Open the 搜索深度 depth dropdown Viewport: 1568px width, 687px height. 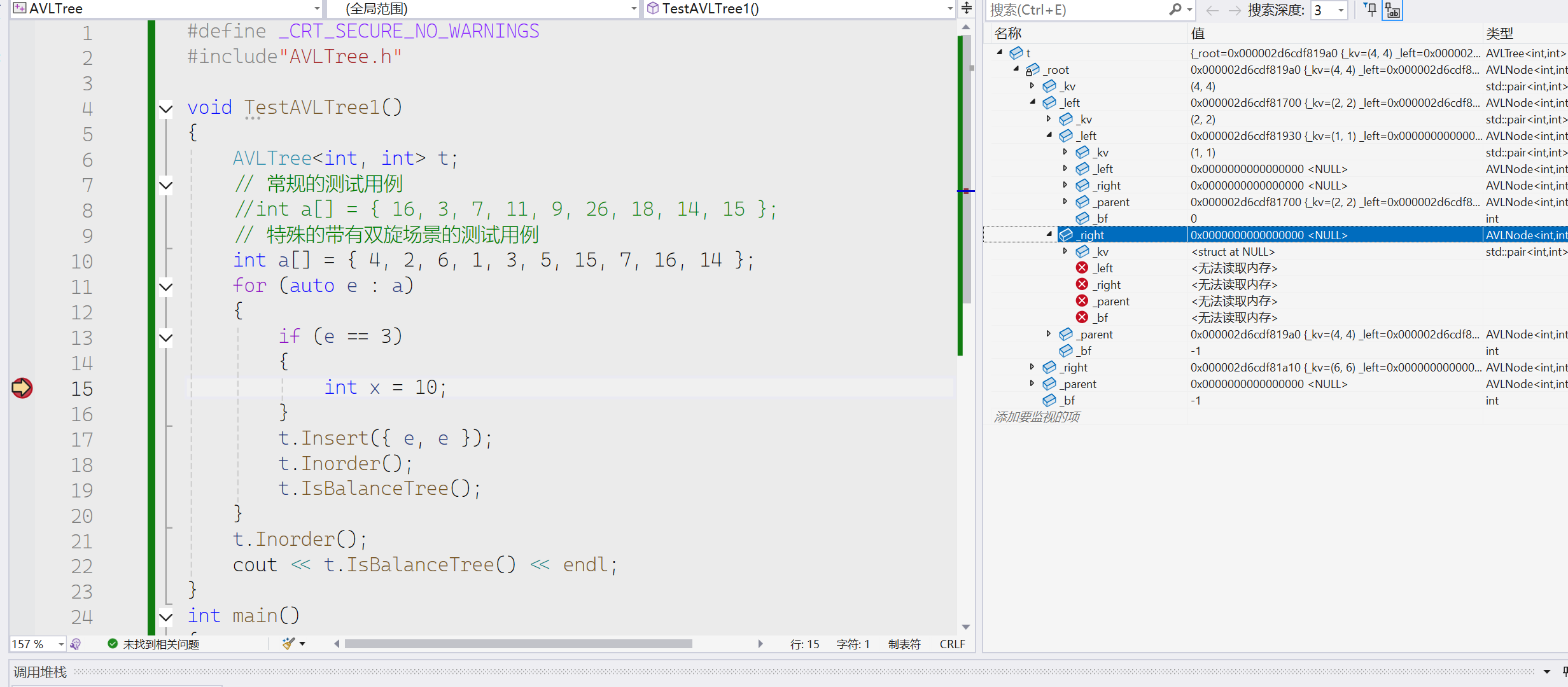coord(1341,10)
